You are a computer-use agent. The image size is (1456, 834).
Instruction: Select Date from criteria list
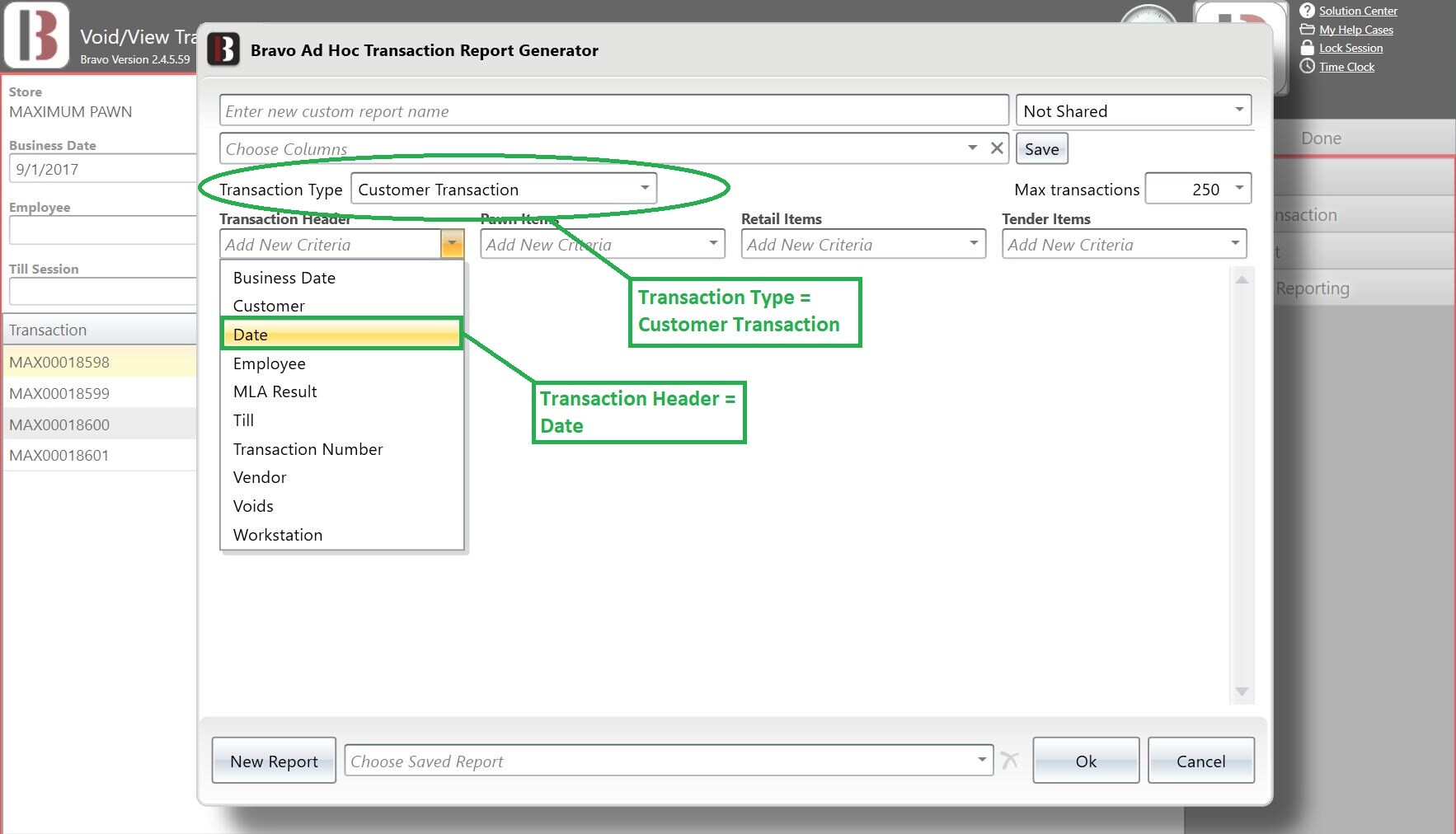point(342,334)
